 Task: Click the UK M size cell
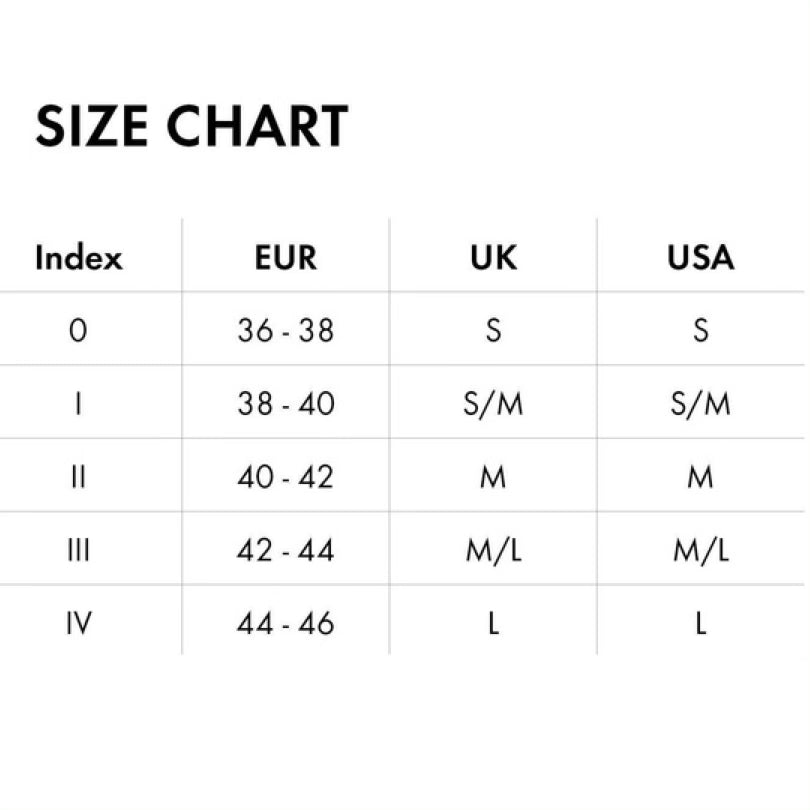point(493,477)
